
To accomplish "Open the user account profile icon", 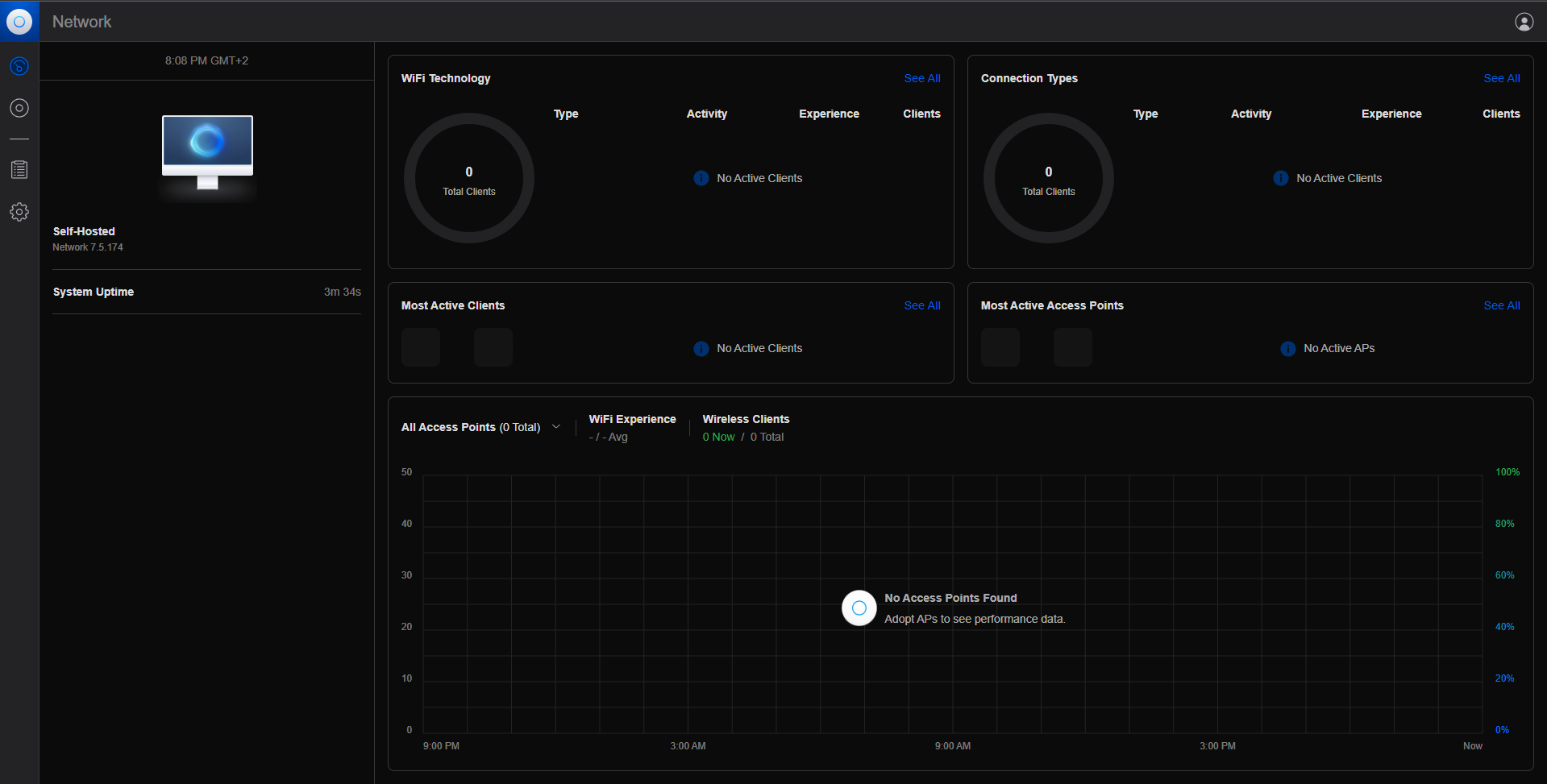I will coord(1524,22).
